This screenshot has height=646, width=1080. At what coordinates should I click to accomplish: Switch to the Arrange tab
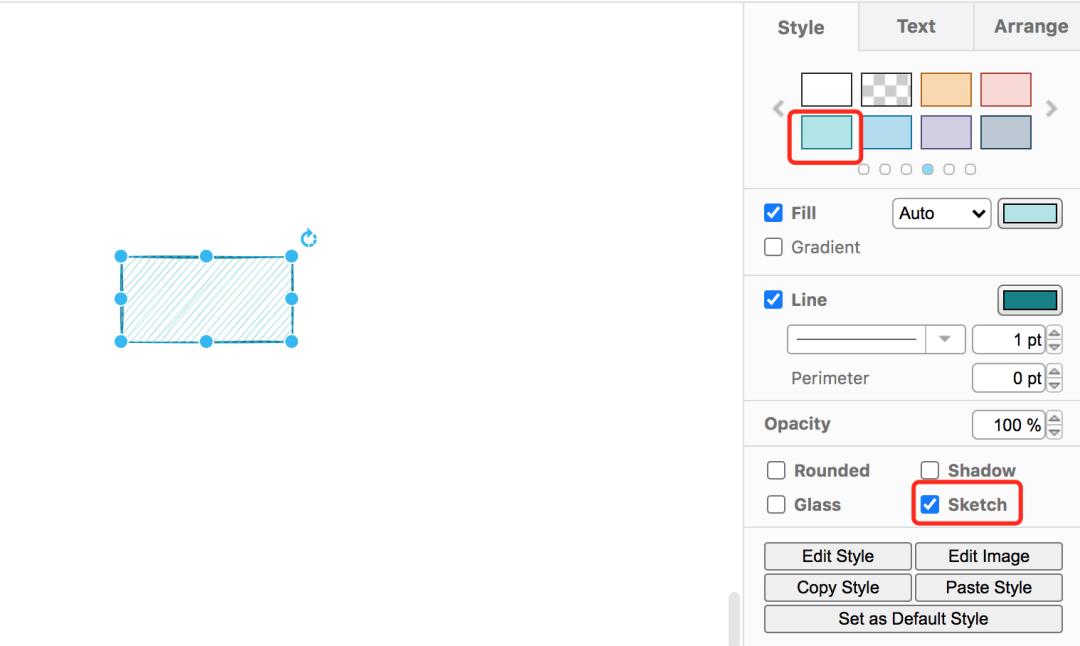[1030, 27]
